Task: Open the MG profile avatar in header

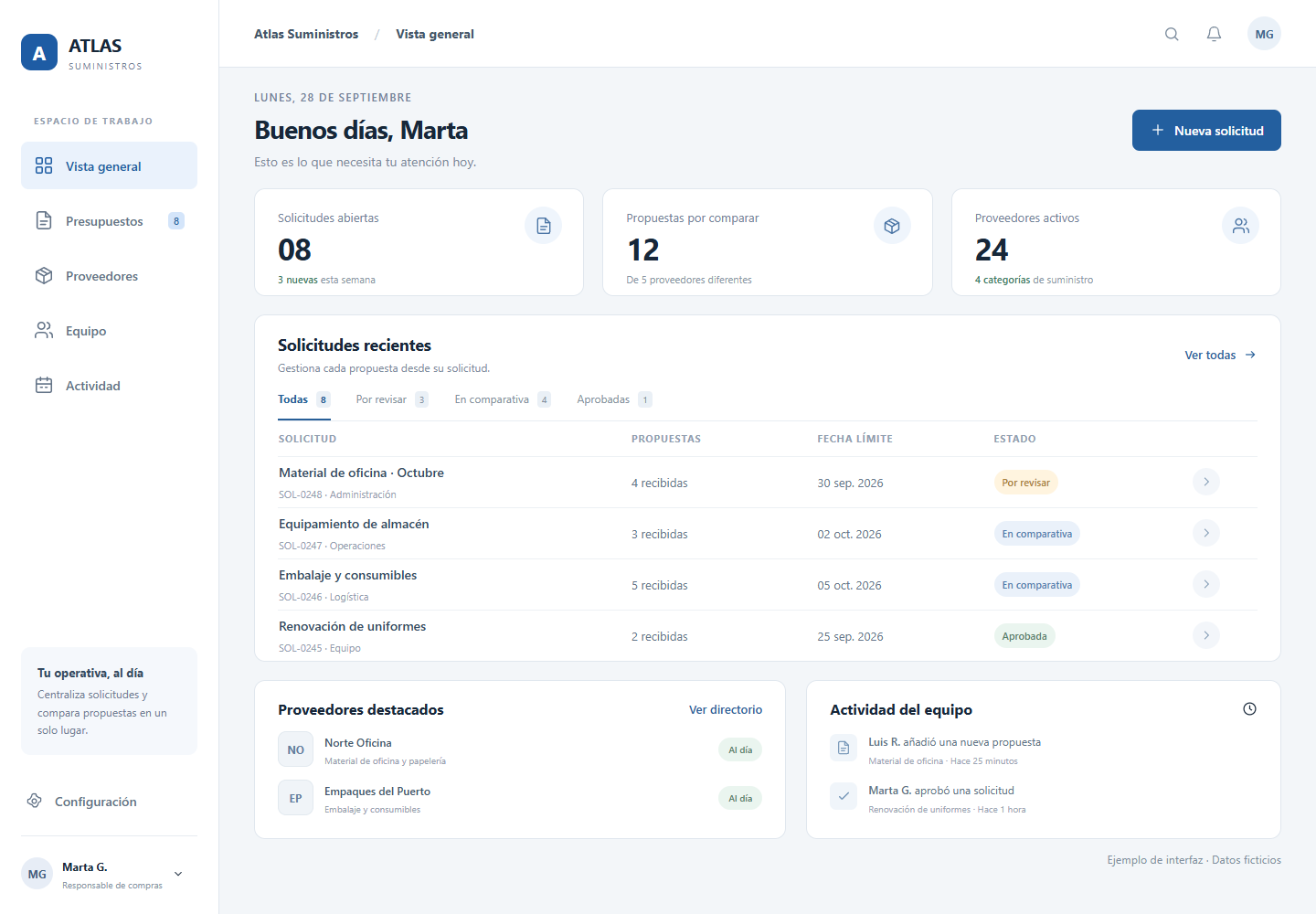Action: pyautogui.click(x=1264, y=34)
